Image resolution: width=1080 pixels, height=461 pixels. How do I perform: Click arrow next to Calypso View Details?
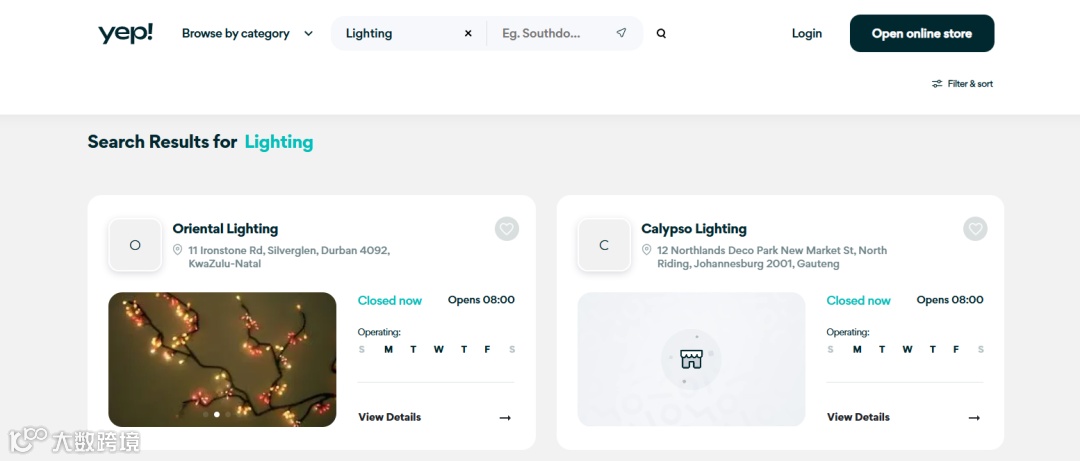(x=974, y=418)
